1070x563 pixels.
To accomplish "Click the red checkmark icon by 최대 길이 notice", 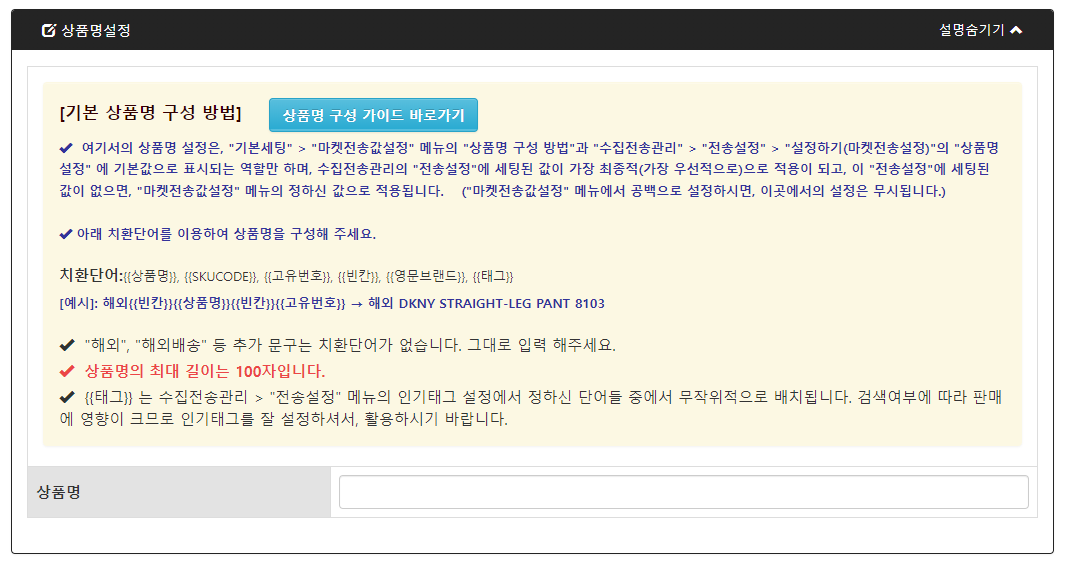I will [67, 371].
